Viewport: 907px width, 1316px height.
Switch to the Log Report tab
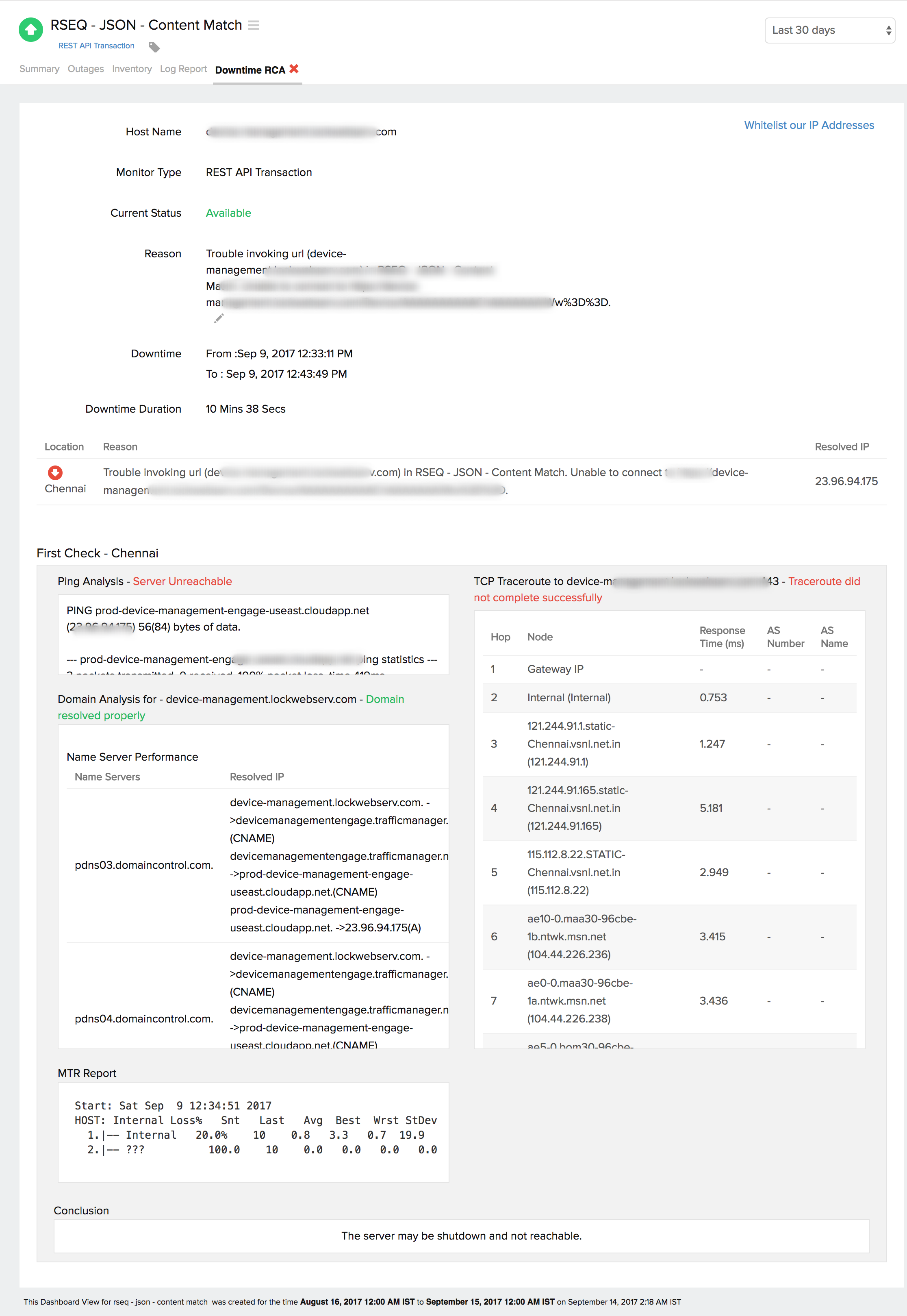point(183,69)
